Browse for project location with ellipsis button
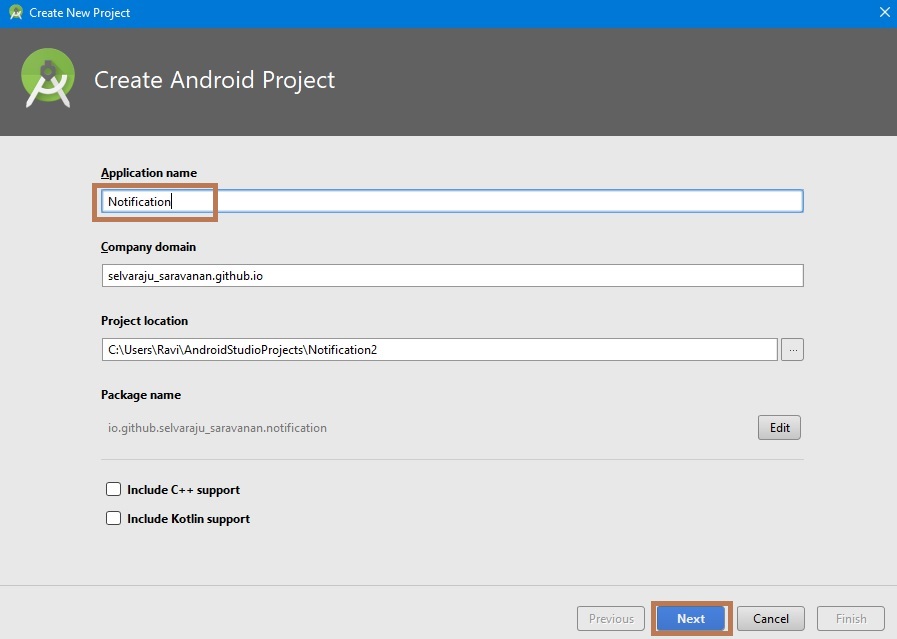 (792, 350)
